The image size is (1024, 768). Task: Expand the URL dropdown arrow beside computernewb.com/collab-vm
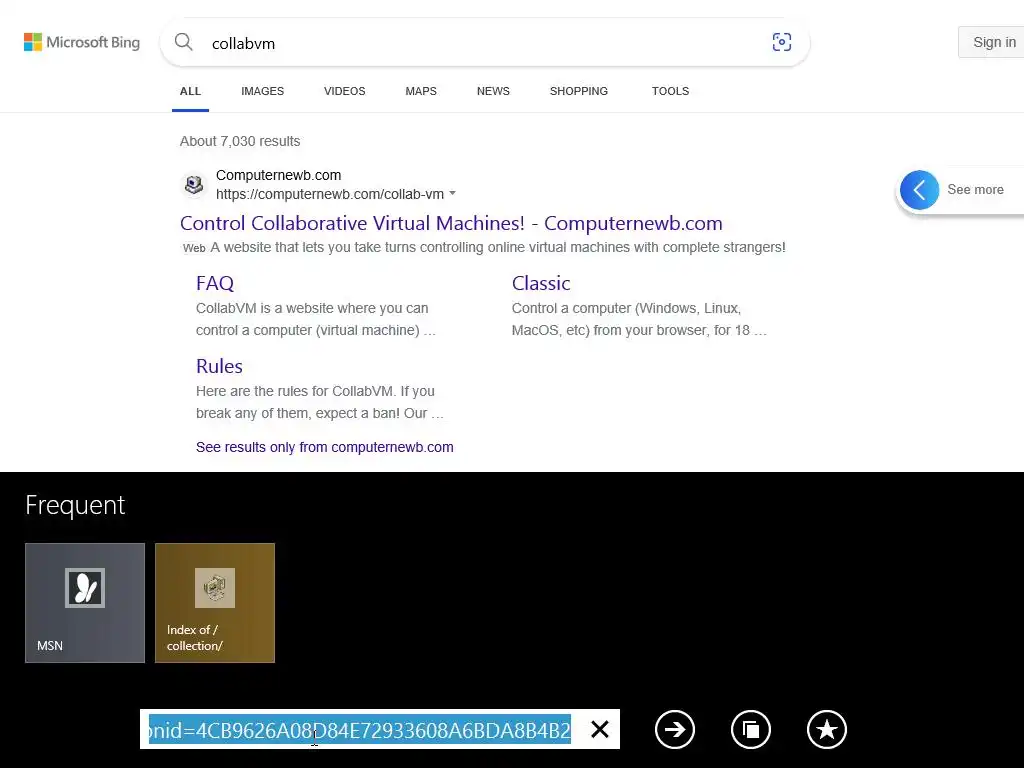[453, 194]
